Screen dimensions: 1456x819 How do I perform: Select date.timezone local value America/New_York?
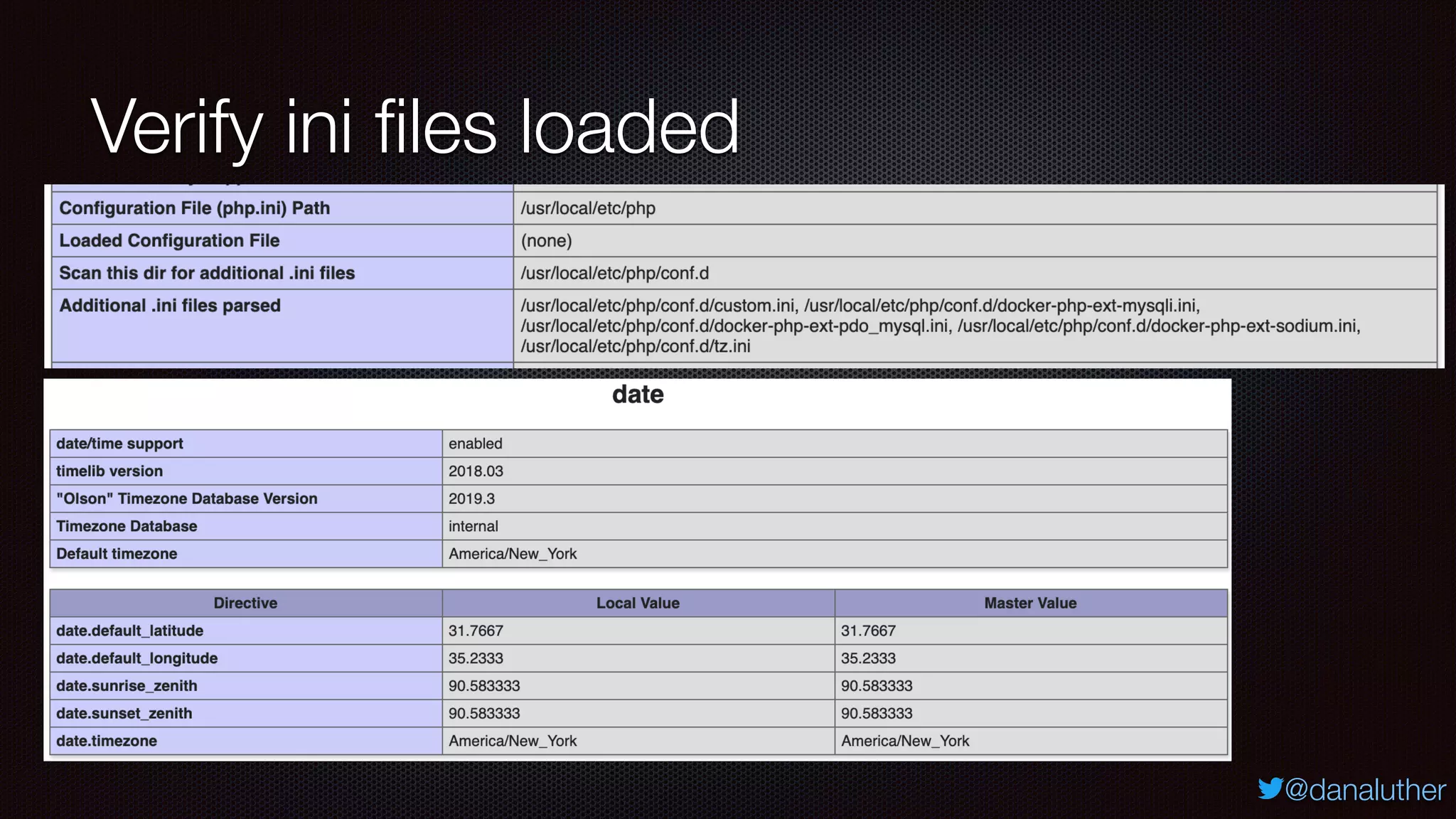coord(513,741)
